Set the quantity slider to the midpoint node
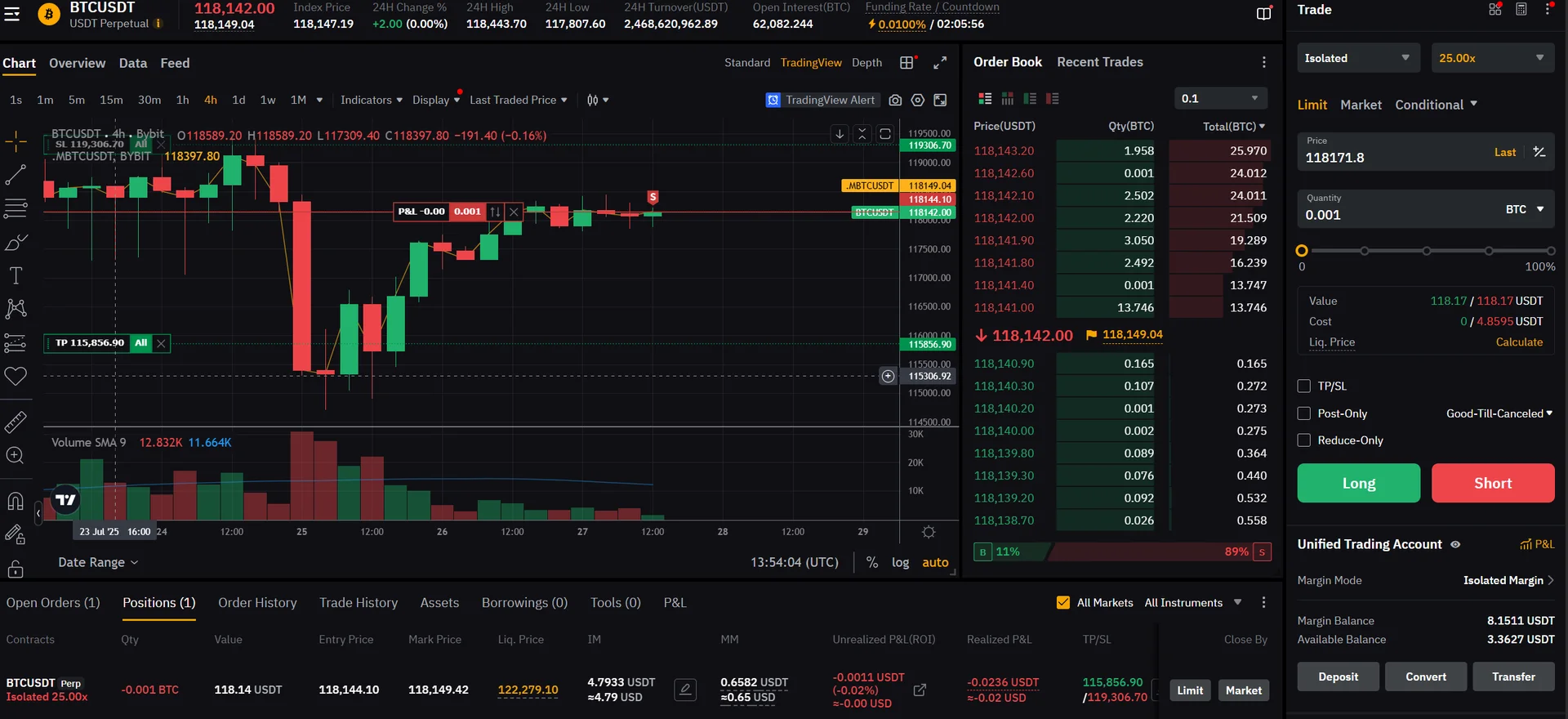The width and height of the screenshot is (1568, 719). (1427, 251)
